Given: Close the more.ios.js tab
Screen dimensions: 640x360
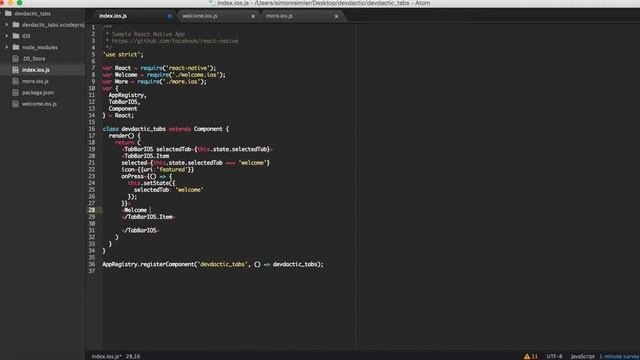Looking at the screenshot, I should [336, 16].
